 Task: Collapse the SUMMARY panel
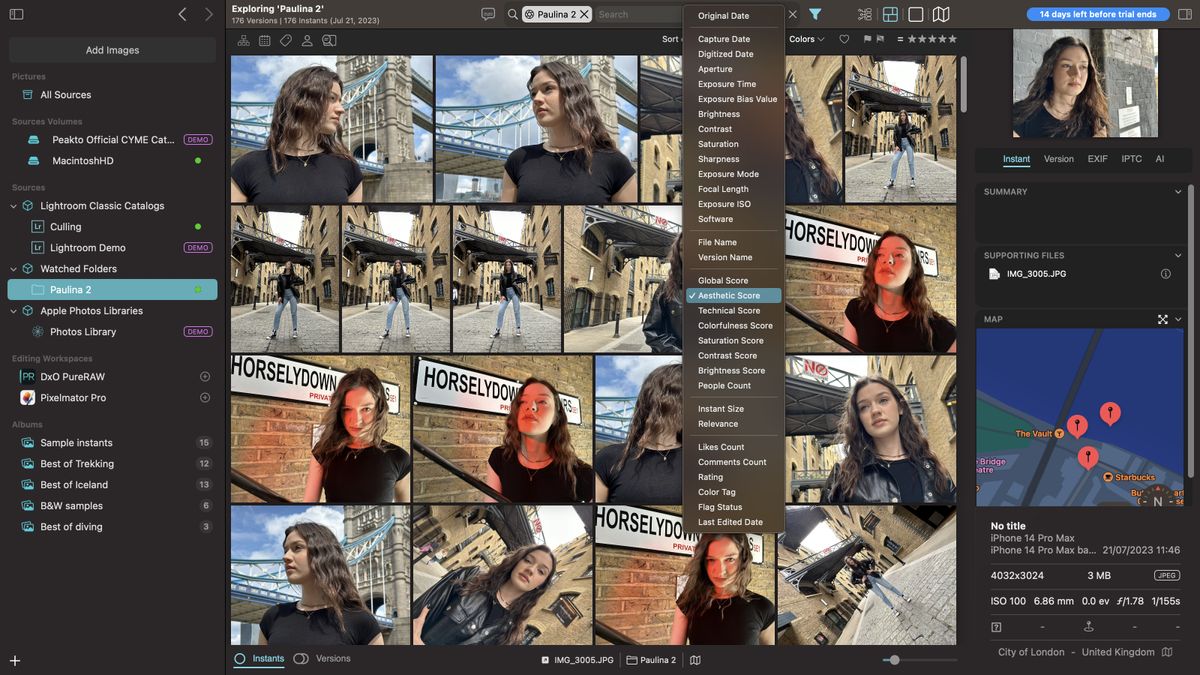click(1177, 191)
